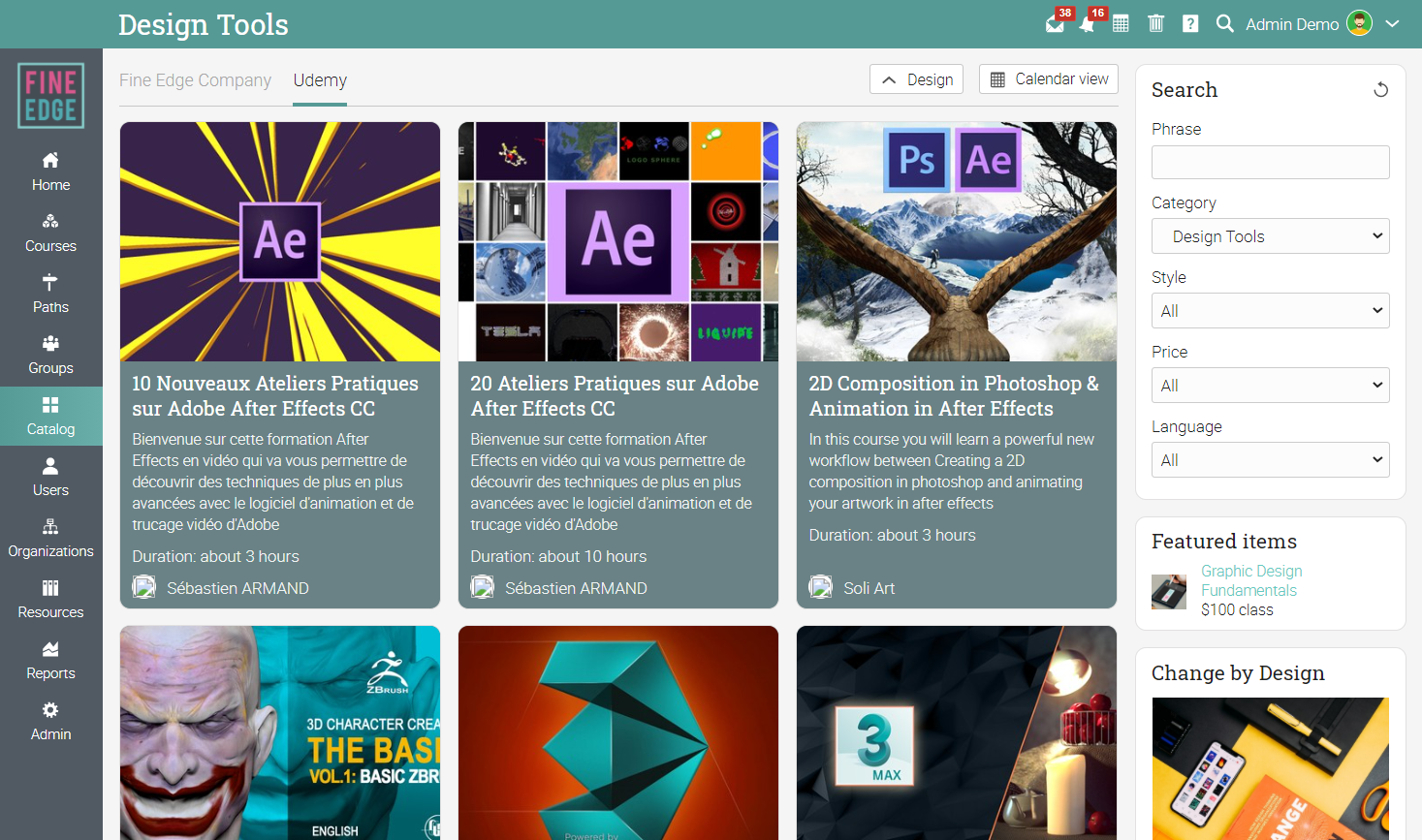Open Reports in sidebar

[x=51, y=661]
